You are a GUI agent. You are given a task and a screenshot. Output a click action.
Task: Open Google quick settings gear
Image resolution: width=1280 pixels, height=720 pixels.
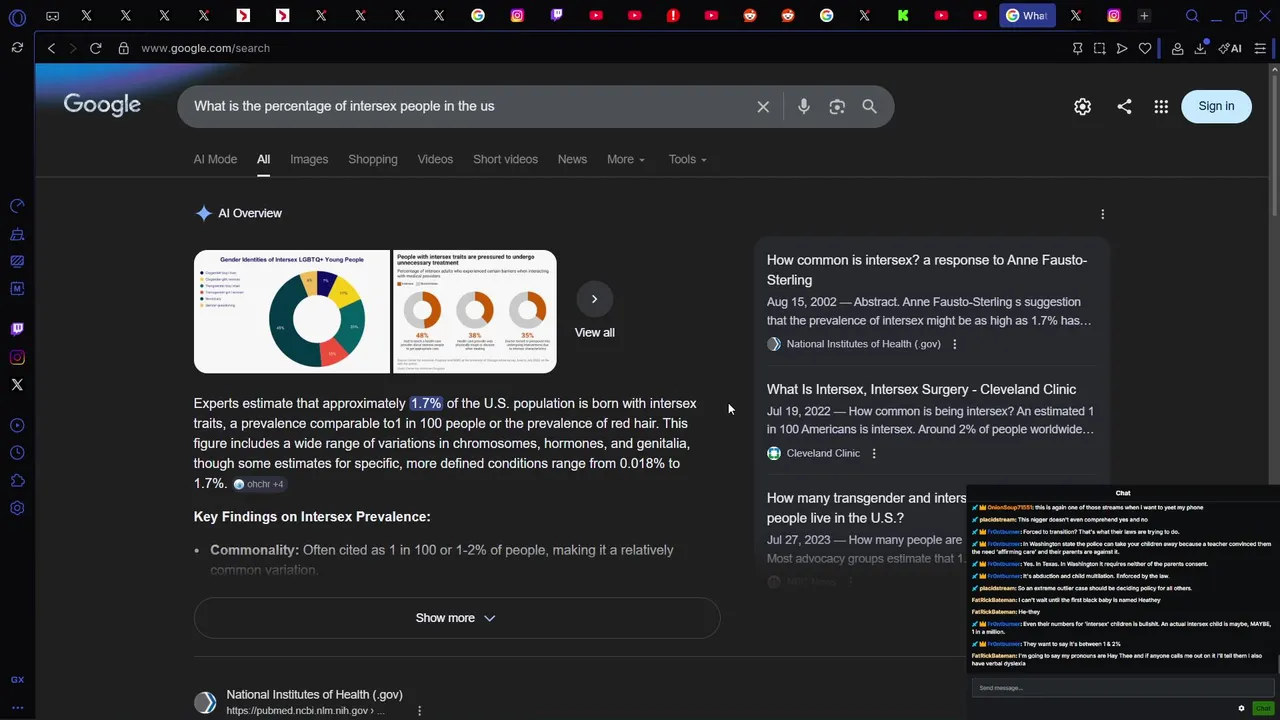tap(1082, 106)
